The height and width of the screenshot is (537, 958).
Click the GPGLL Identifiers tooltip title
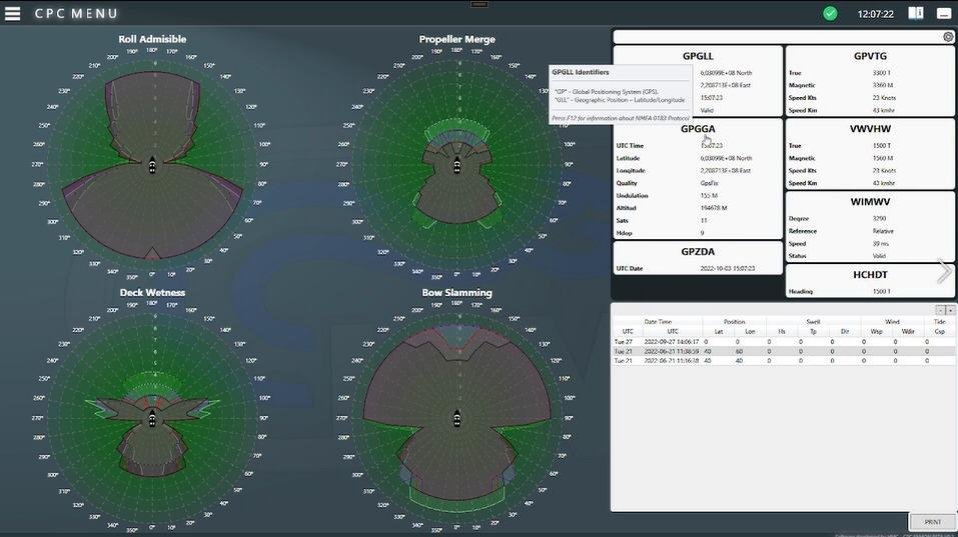click(x=580, y=72)
